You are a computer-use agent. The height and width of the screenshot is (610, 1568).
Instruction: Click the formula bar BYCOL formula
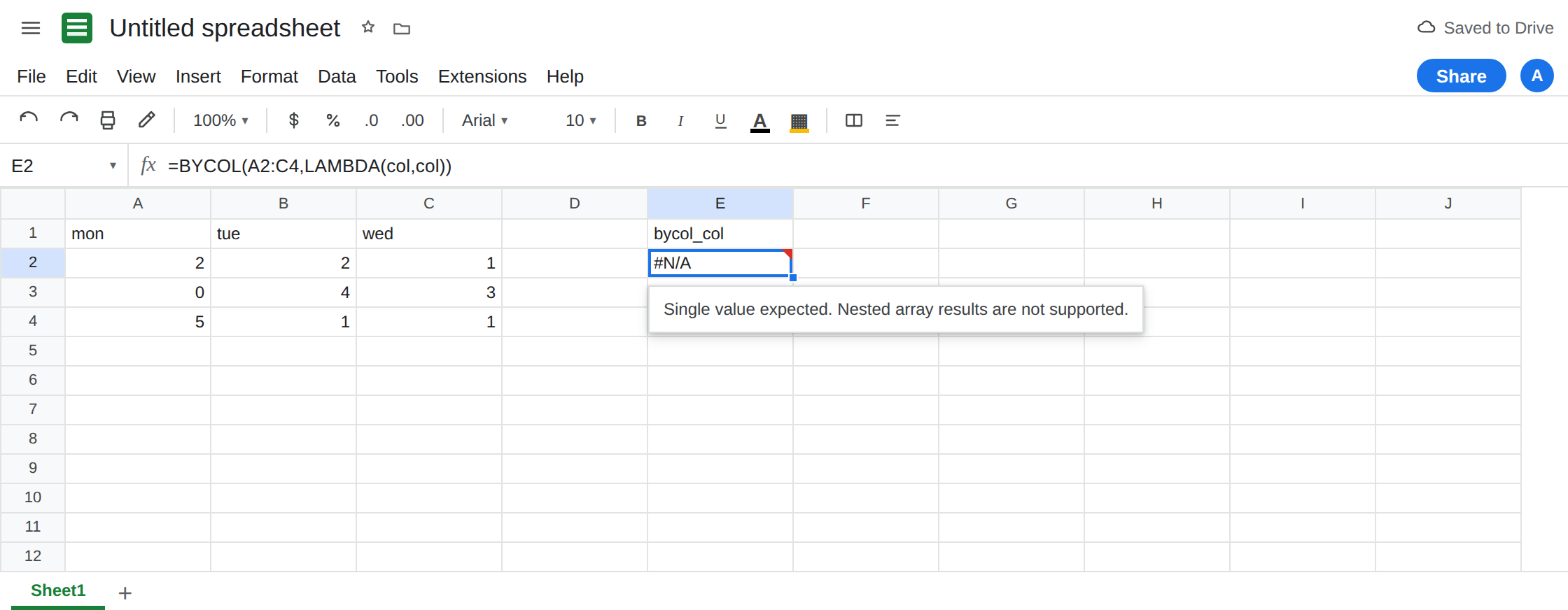[309, 166]
